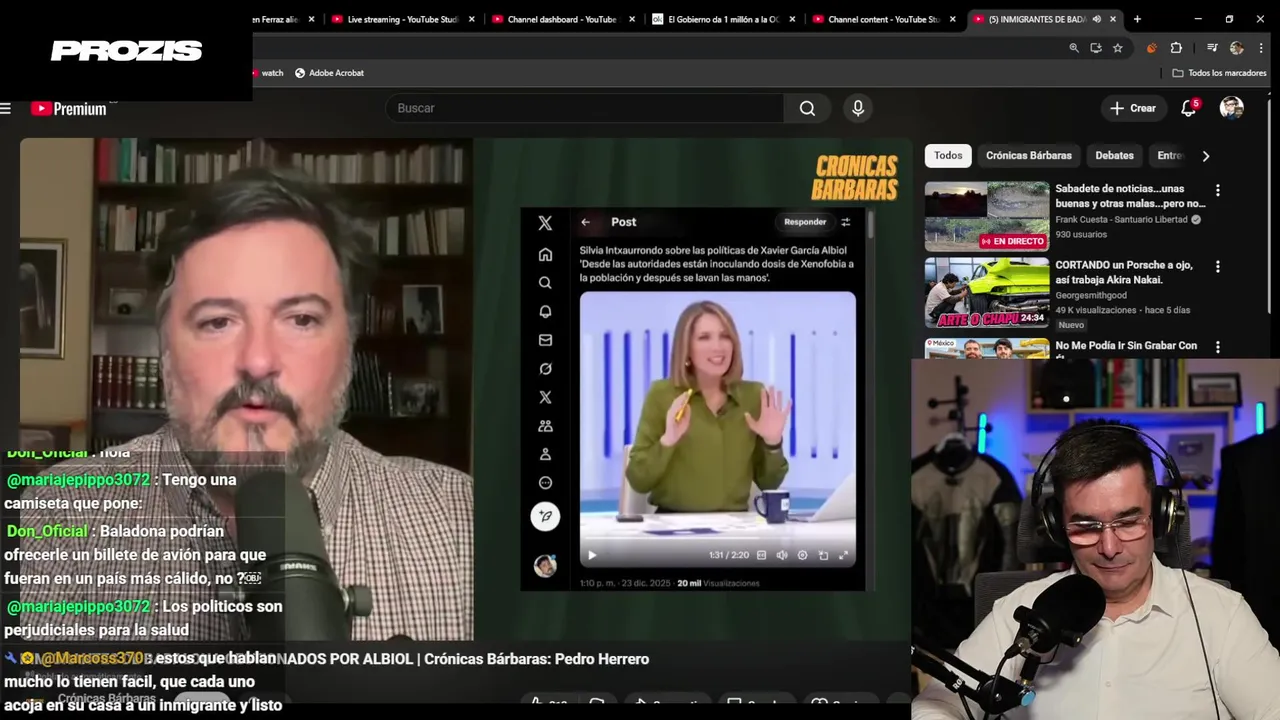The width and height of the screenshot is (1280, 720).
Task: Bookmark this page with star icon
Action: click(1118, 48)
